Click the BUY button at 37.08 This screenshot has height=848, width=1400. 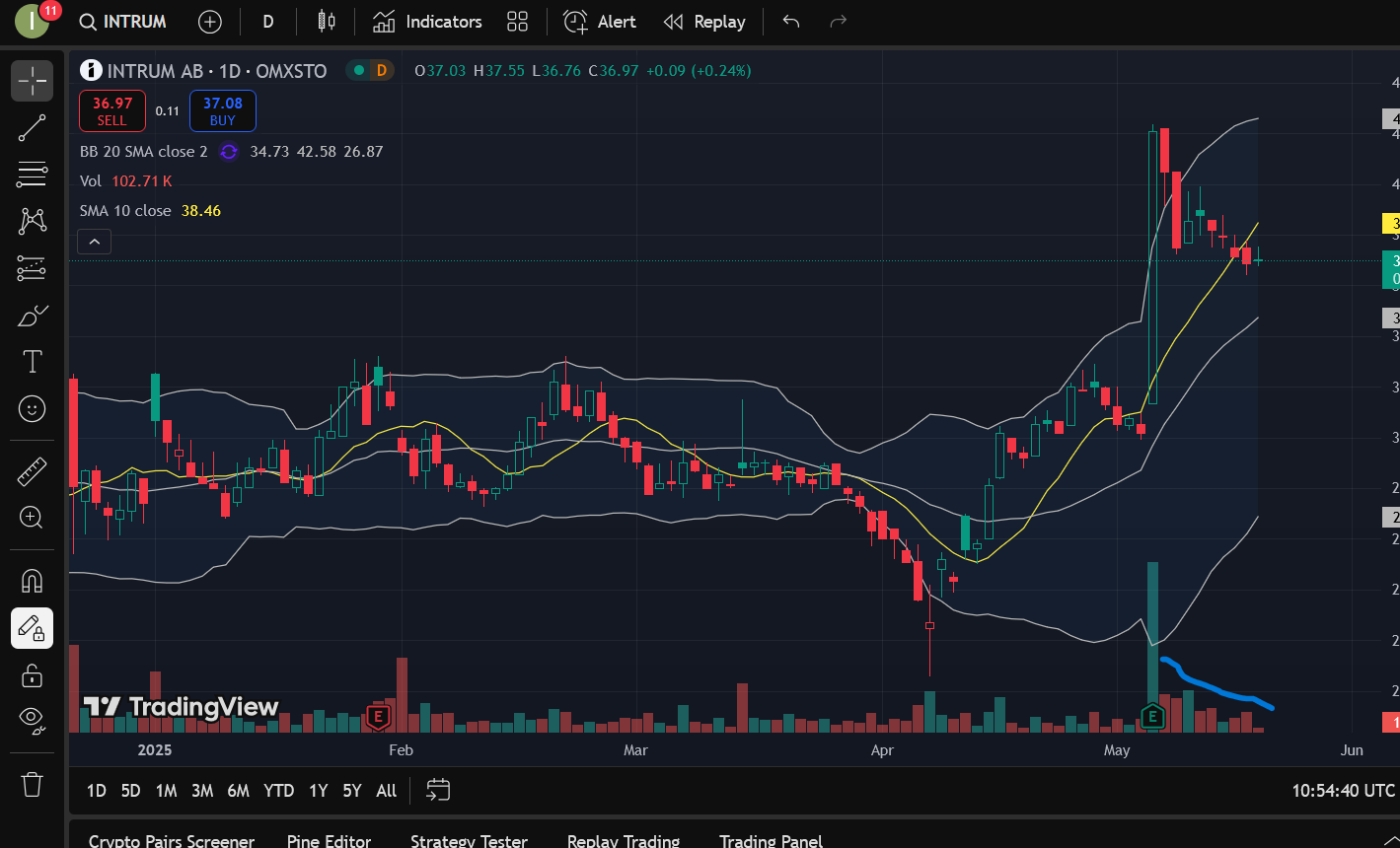[x=223, y=110]
